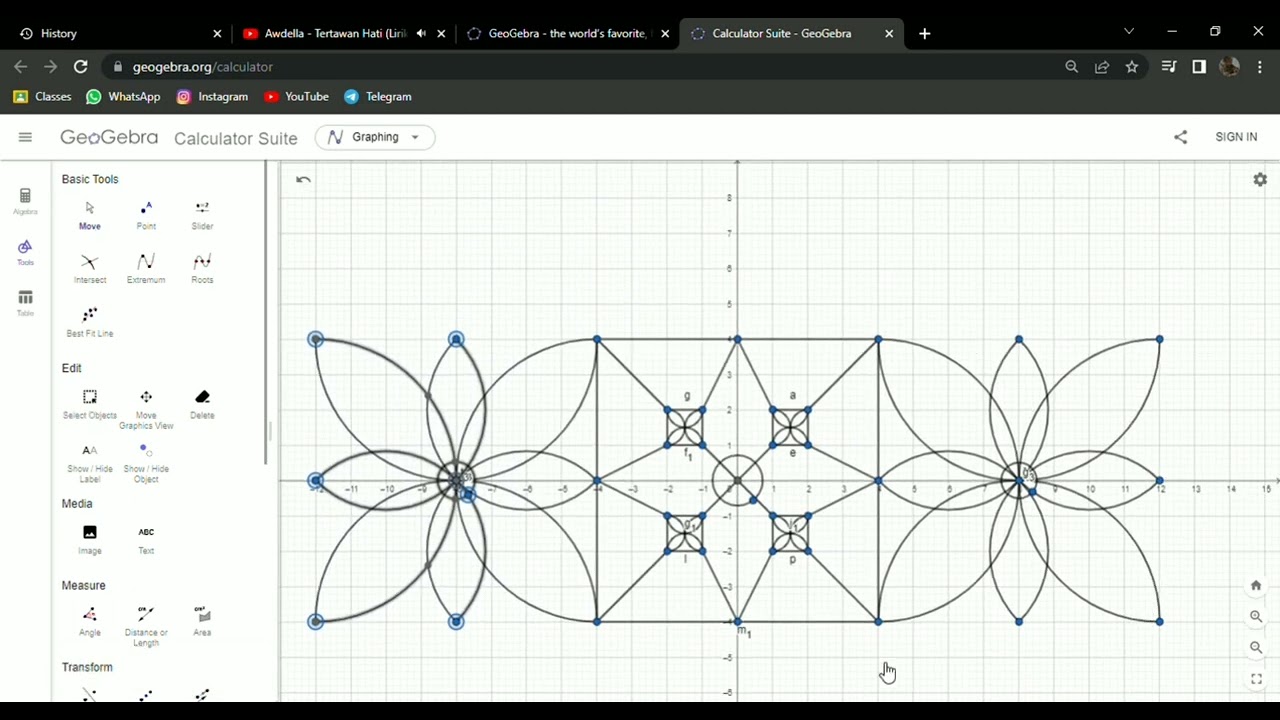
Task: Select the Area measure tool
Action: 202,621
